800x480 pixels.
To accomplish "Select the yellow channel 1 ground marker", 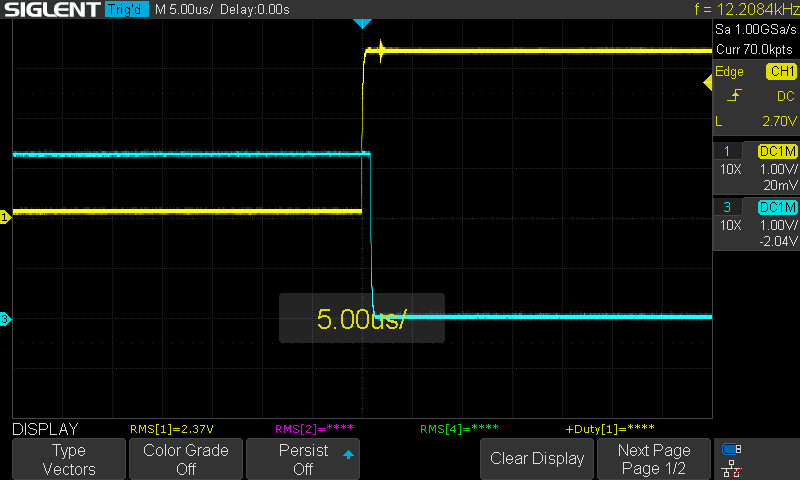I will pos(5,216).
